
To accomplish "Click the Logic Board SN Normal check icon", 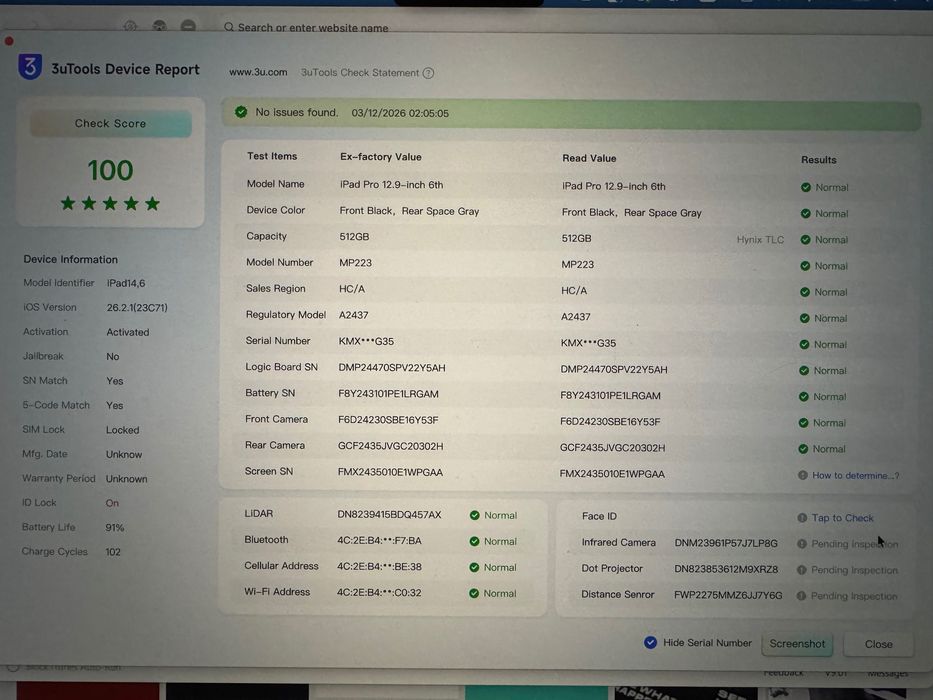I will click(804, 371).
